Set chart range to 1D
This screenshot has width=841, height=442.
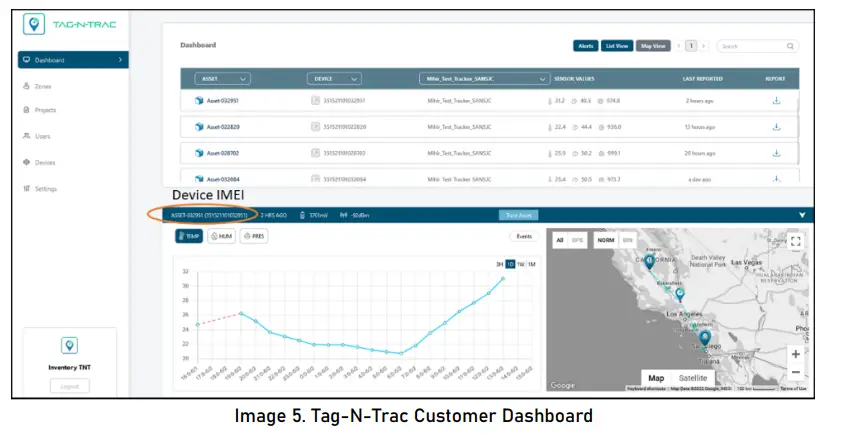pyautogui.click(x=510, y=264)
